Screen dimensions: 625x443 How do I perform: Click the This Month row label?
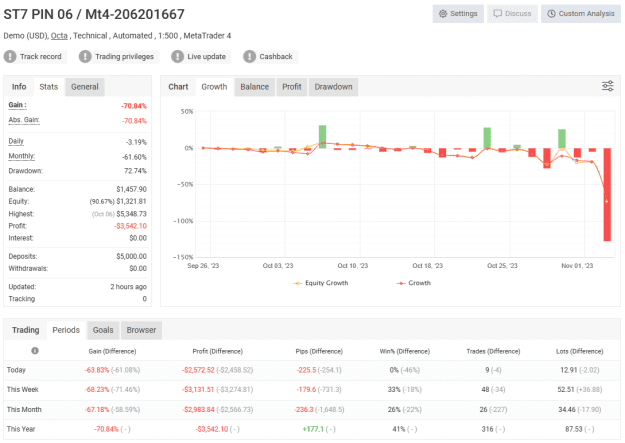pyautogui.click(x=24, y=410)
